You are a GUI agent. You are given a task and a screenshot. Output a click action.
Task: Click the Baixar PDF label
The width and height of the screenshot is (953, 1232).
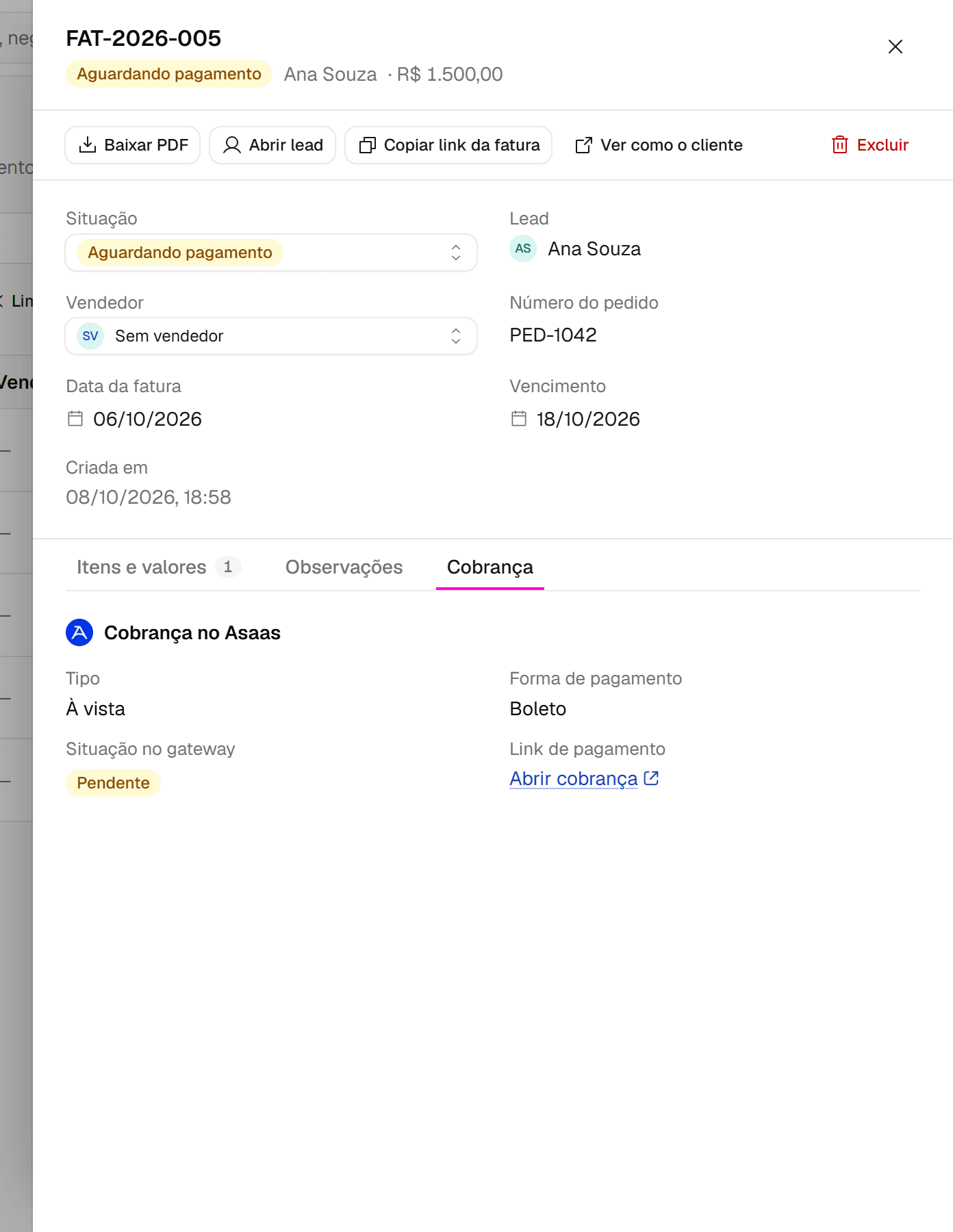click(146, 145)
